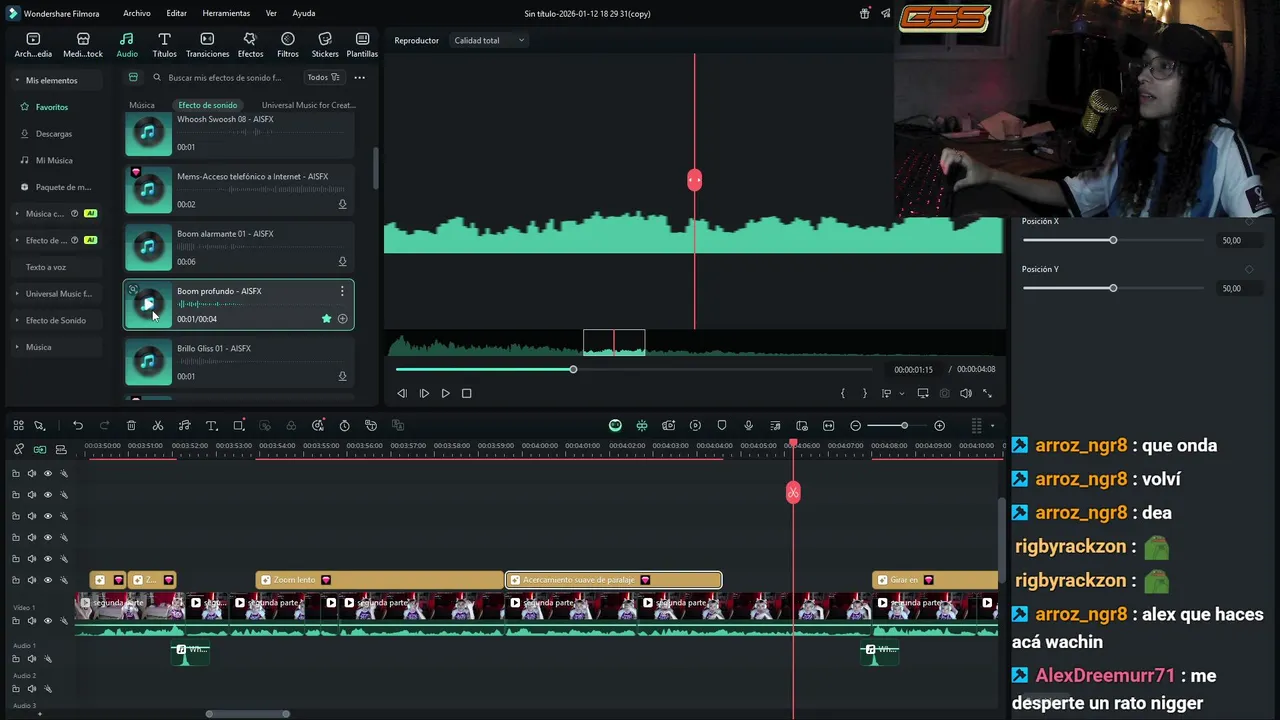Image resolution: width=1280 pixels, height=720 pixels.
Task: Open the Títulos panel
Action: (164, 45)
